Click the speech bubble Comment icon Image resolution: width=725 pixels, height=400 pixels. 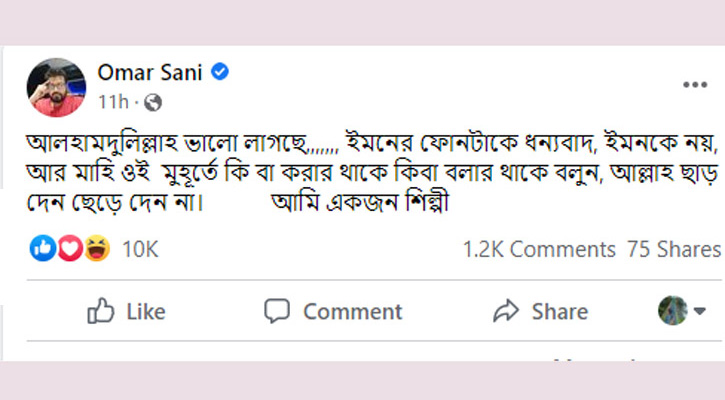click(x=278, y=311)
